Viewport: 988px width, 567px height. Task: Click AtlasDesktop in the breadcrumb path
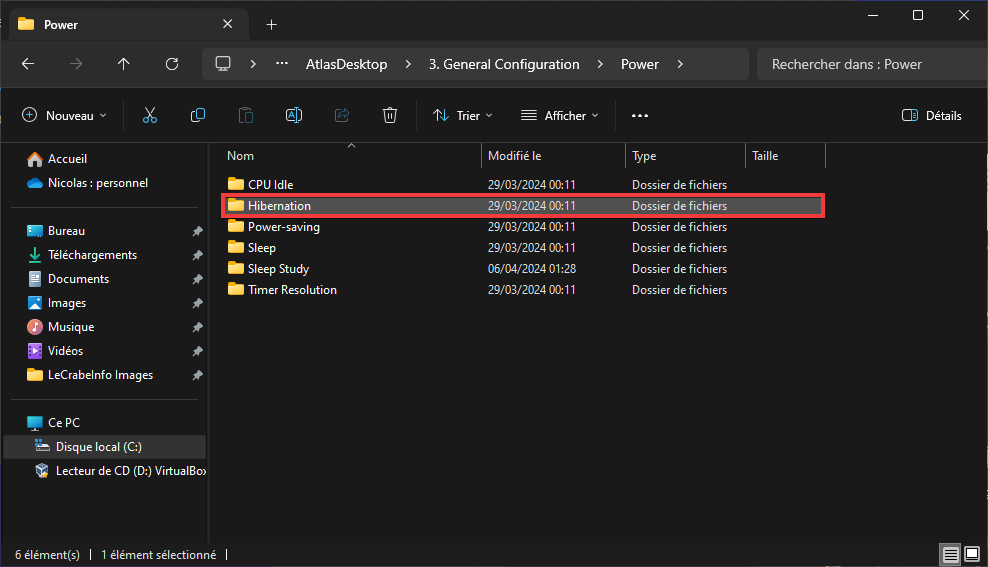(x=347, y=64)
